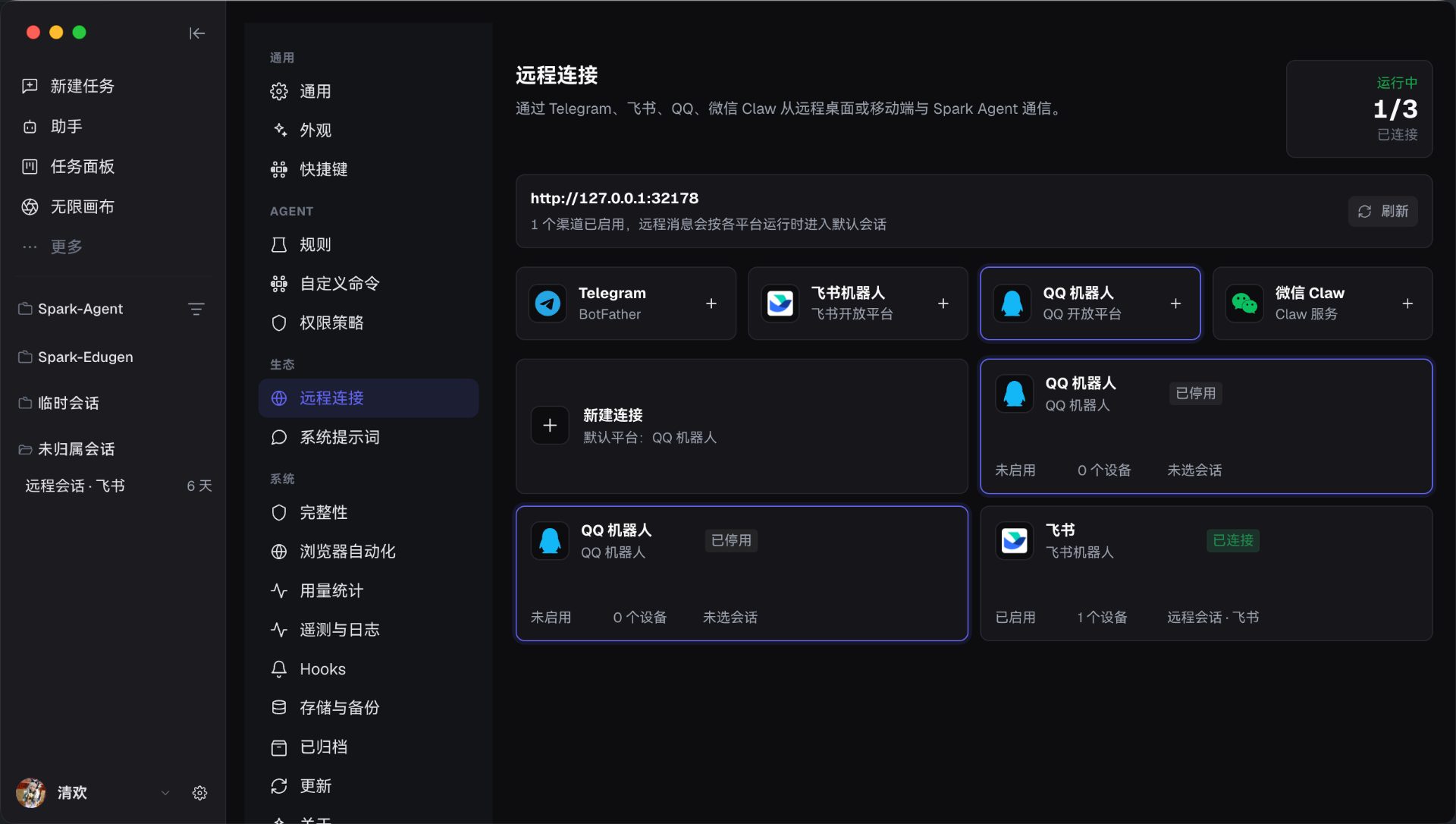Select the 远程连接 settings page
The width and height of the screenshot is (1456, 824).
click(x=369, y=398)
